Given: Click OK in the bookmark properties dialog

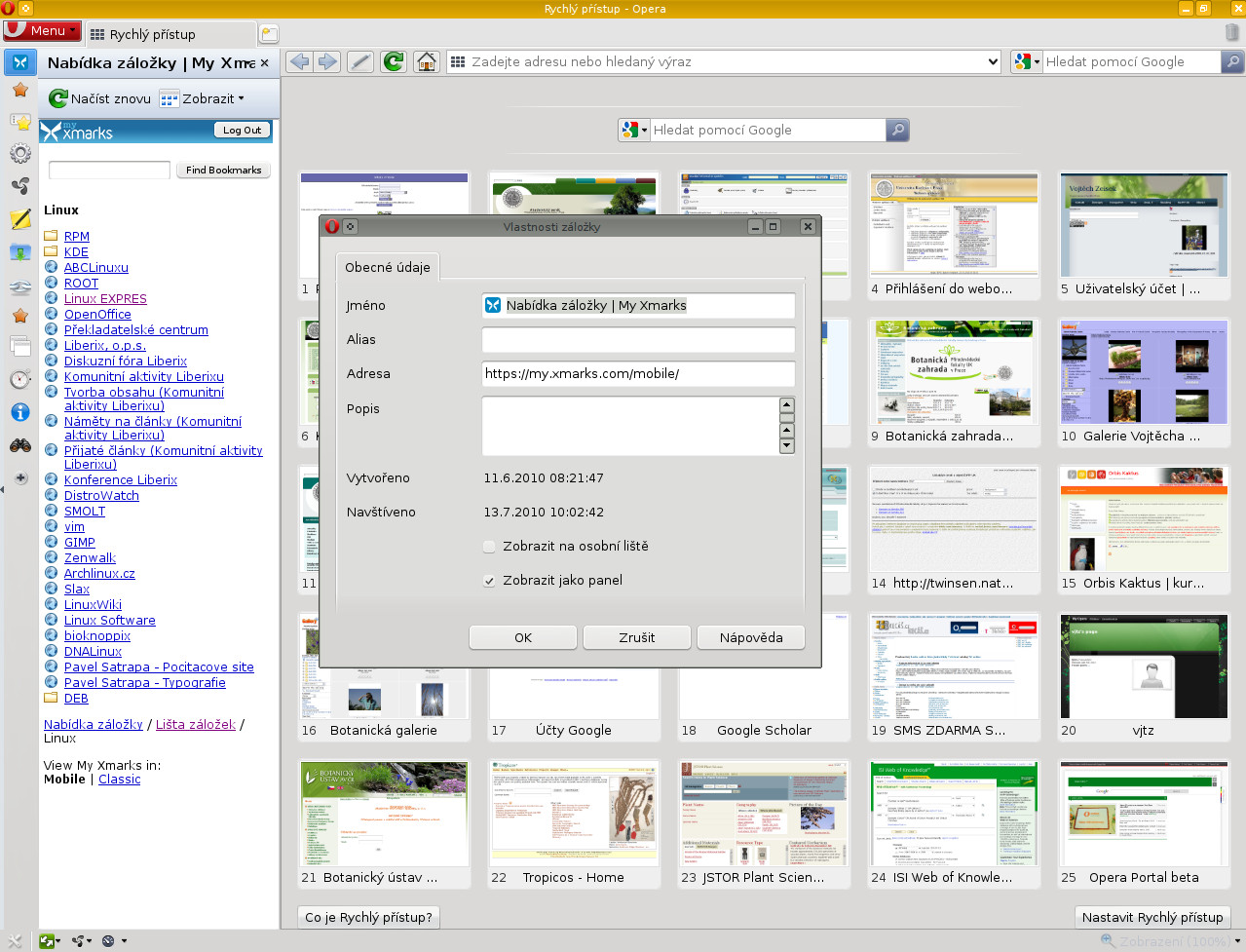Looking at the screenshot, I should pos(523,637).
